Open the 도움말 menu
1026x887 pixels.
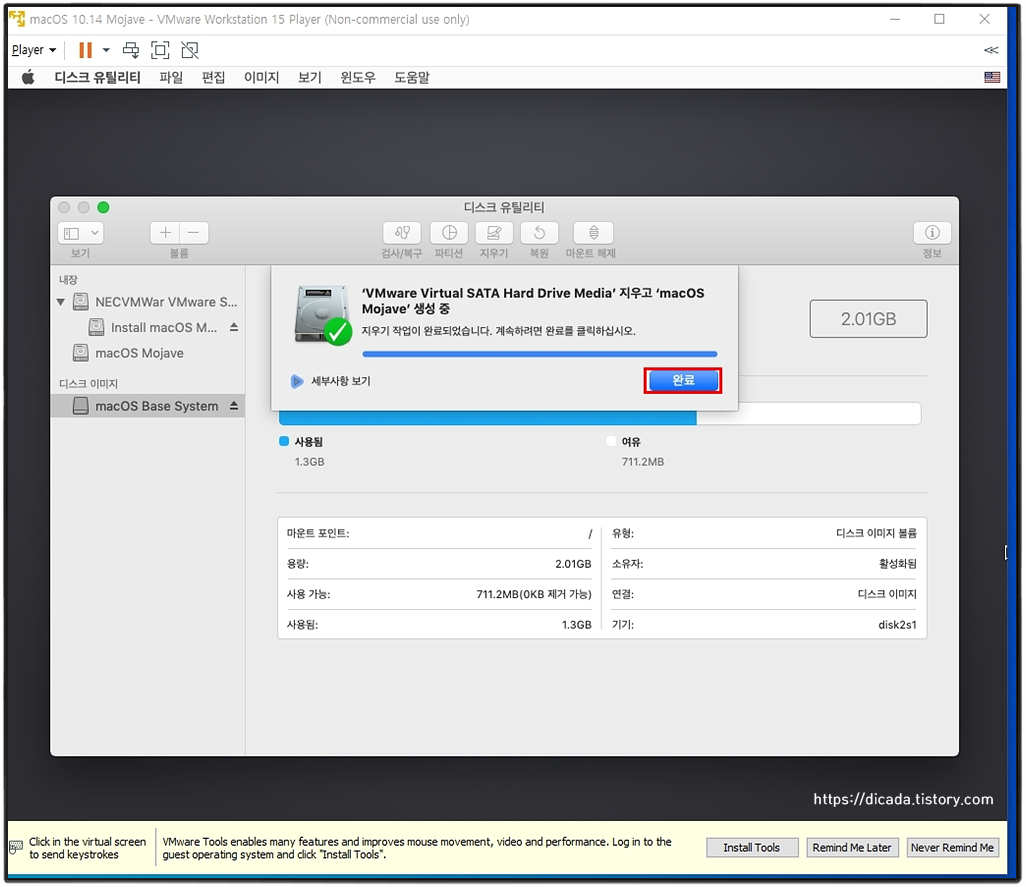coord(412,78)
